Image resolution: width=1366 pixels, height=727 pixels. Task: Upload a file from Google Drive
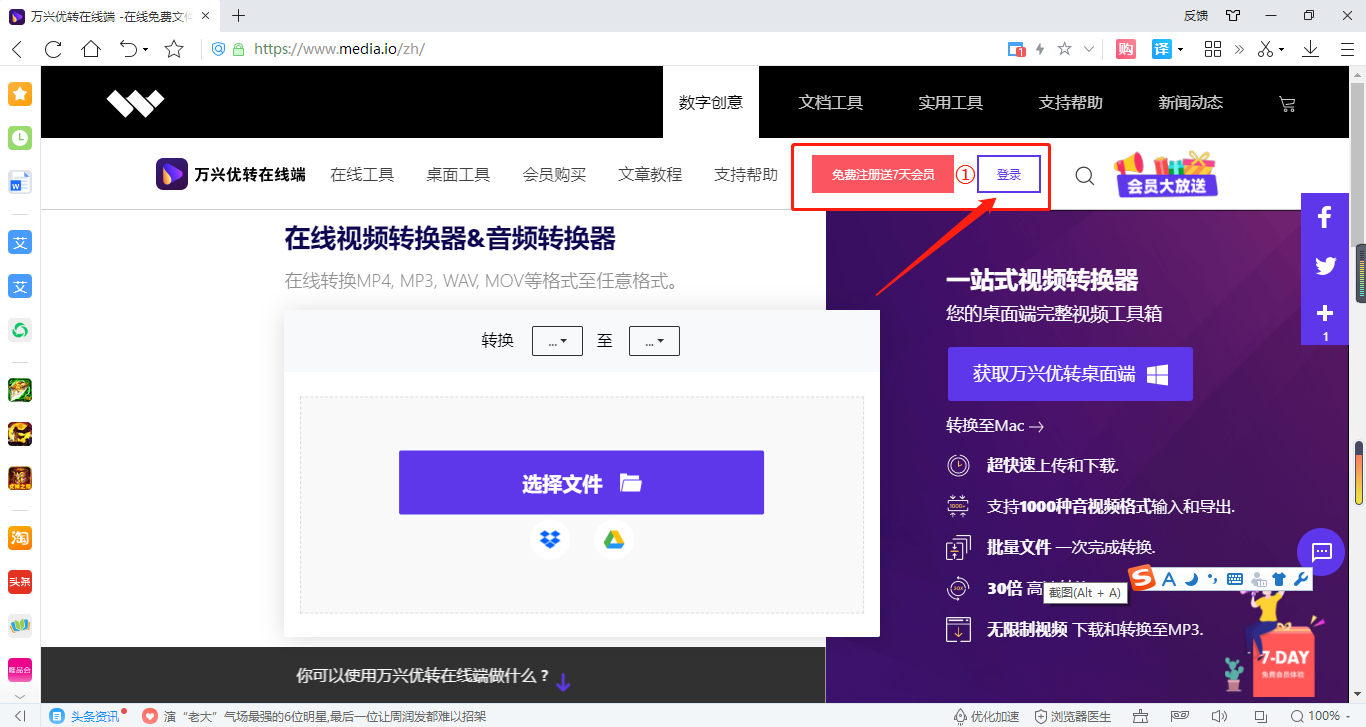pyautogui.click(x=613, y=539)
